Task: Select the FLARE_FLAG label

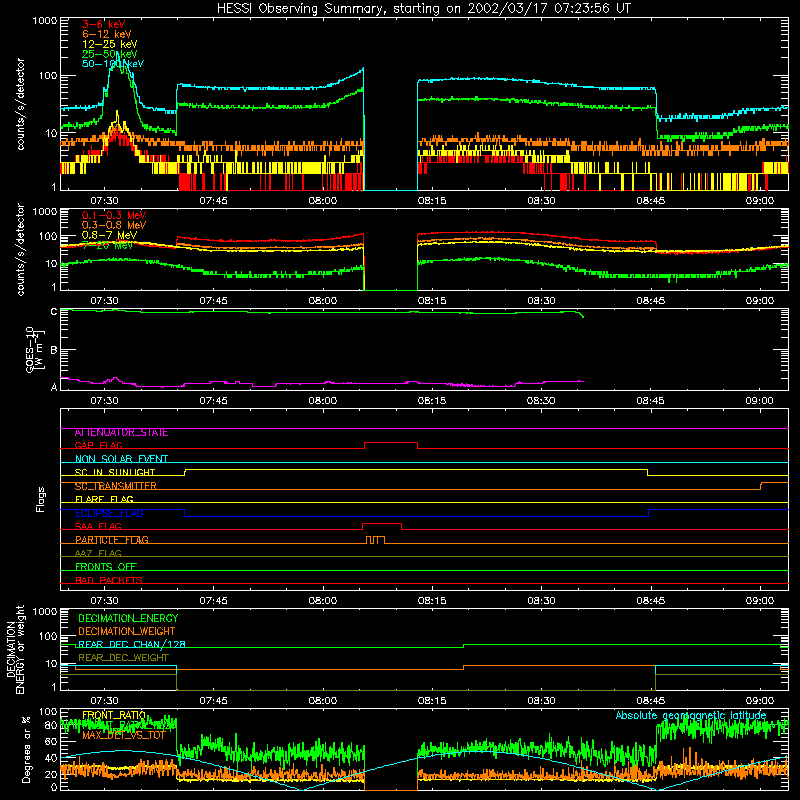Action: tap(104, 499)
